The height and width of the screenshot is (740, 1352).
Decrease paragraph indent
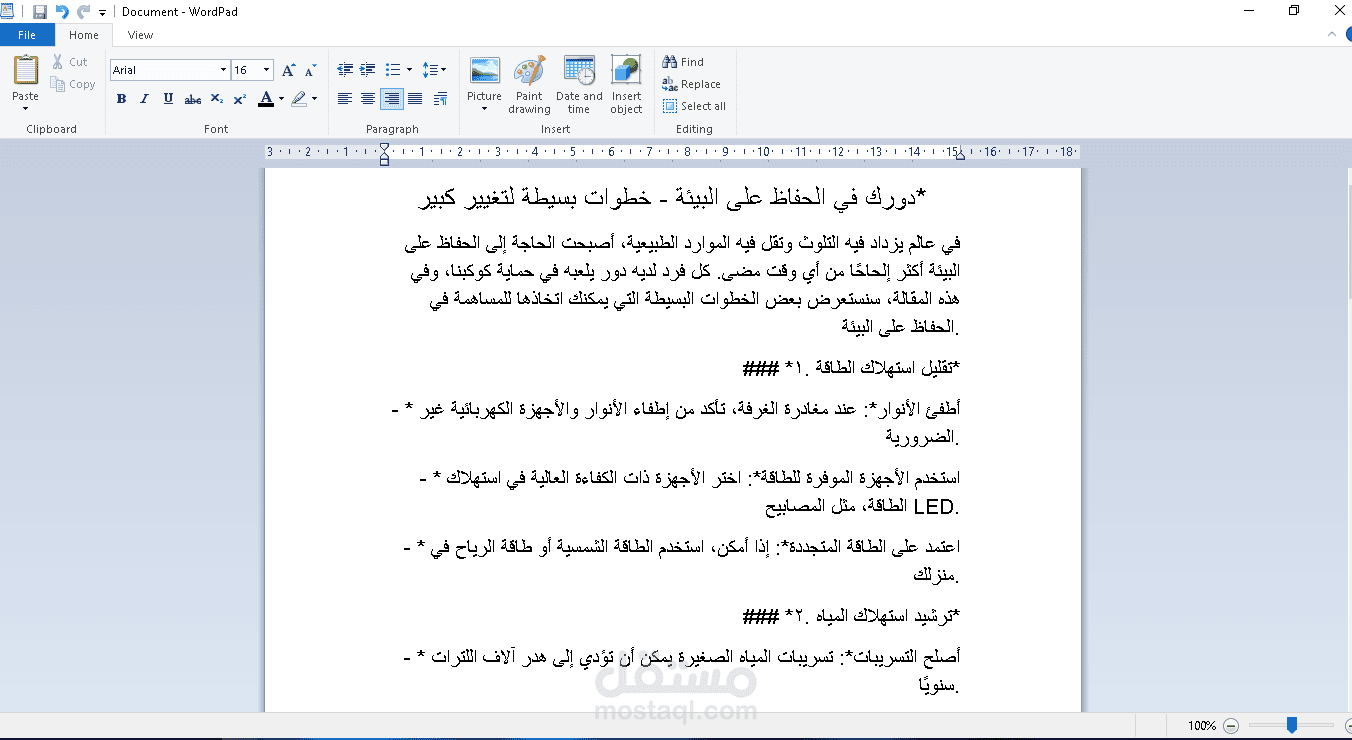coord(346,70)
